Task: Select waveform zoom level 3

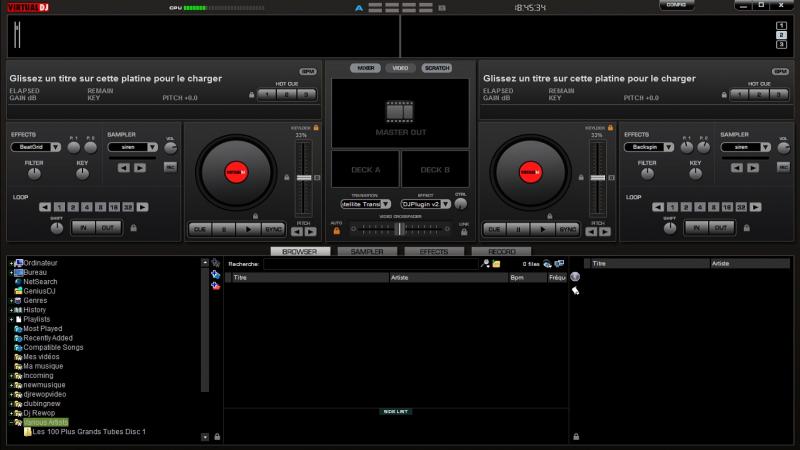Action: (781, 45)
